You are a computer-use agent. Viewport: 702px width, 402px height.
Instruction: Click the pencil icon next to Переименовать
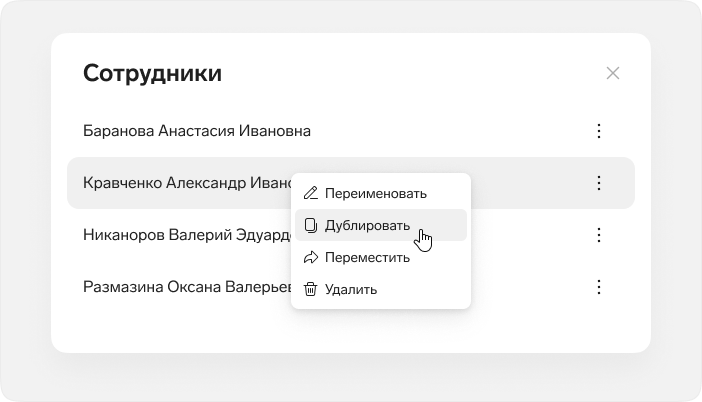pyautogui.click(x=311, y=193)
